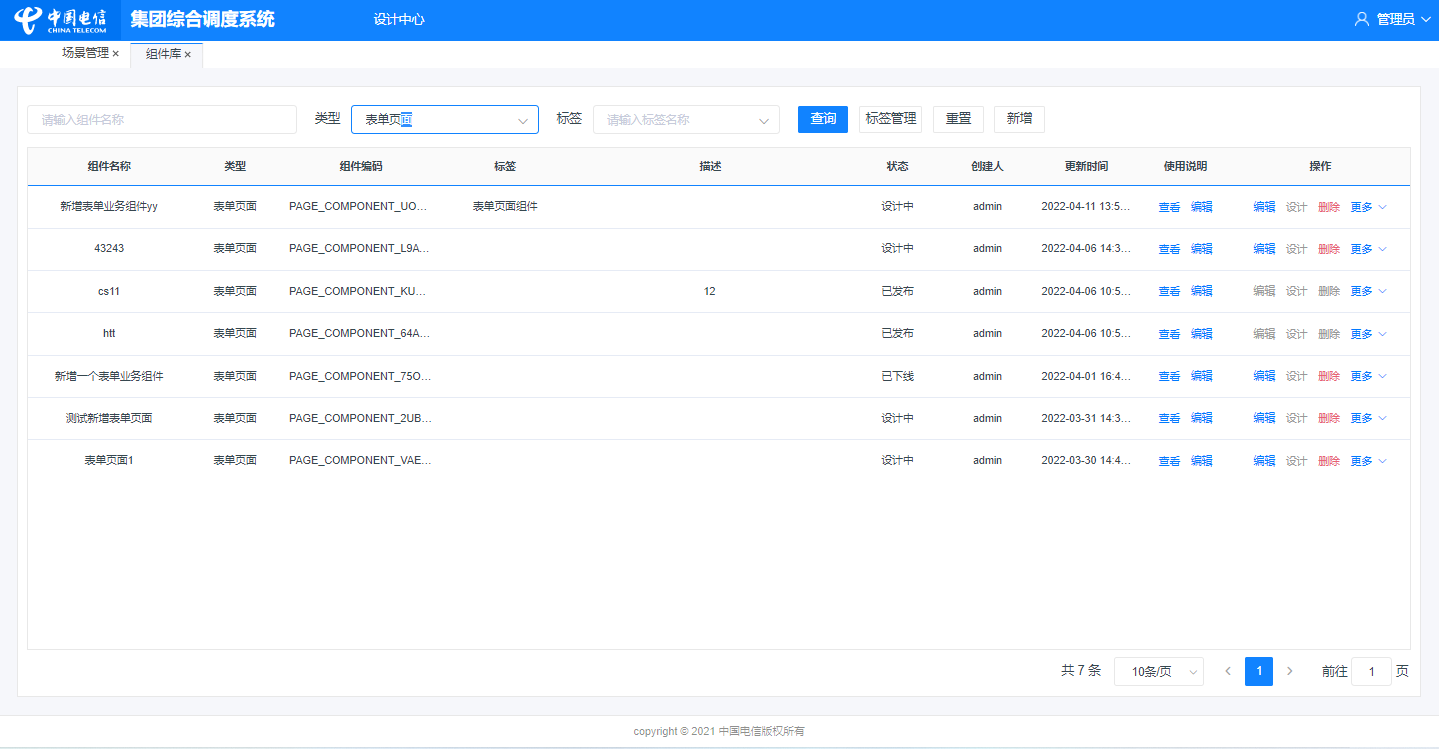Open the 标签 name dropdown
The image size is (1439, 749).
(x=686, y=120)
